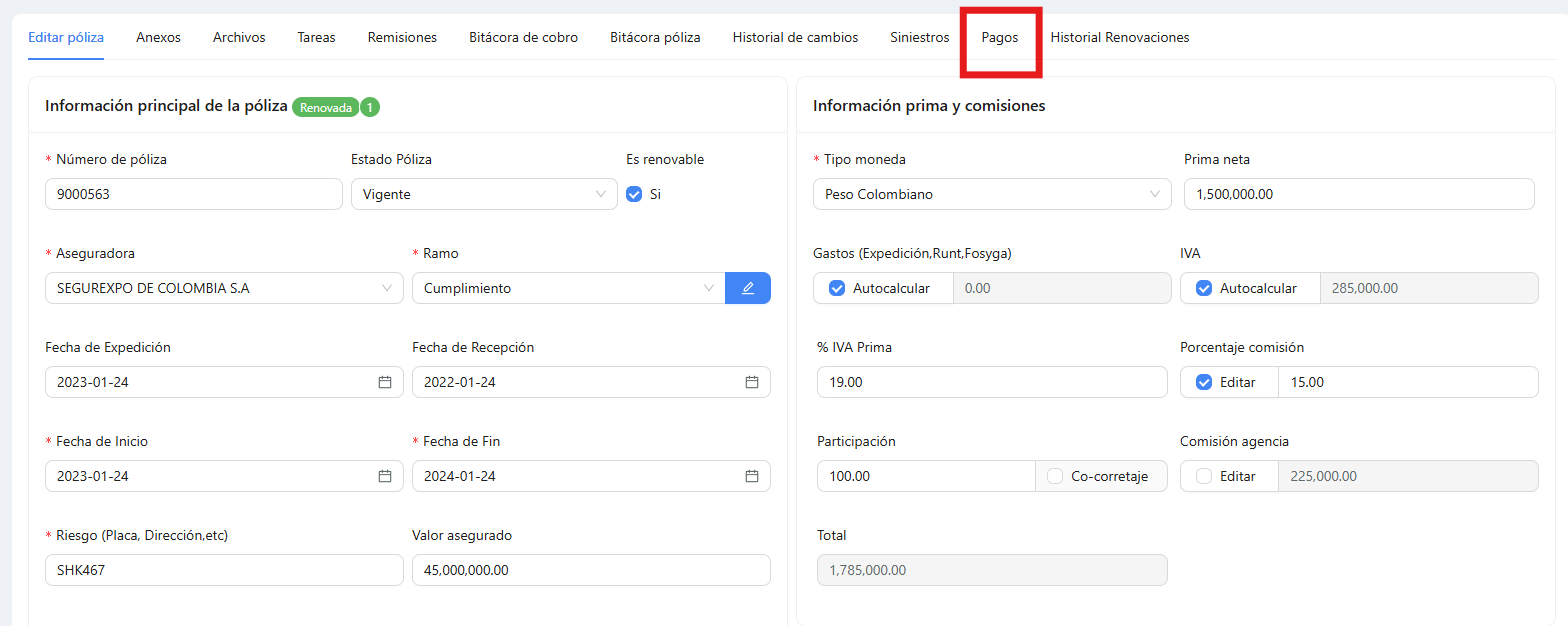Open the Aseguradora dropdown
Image resolution: width=1568 pixels, height=626 pixels.
pyautogui.click(x=224, y=288)
